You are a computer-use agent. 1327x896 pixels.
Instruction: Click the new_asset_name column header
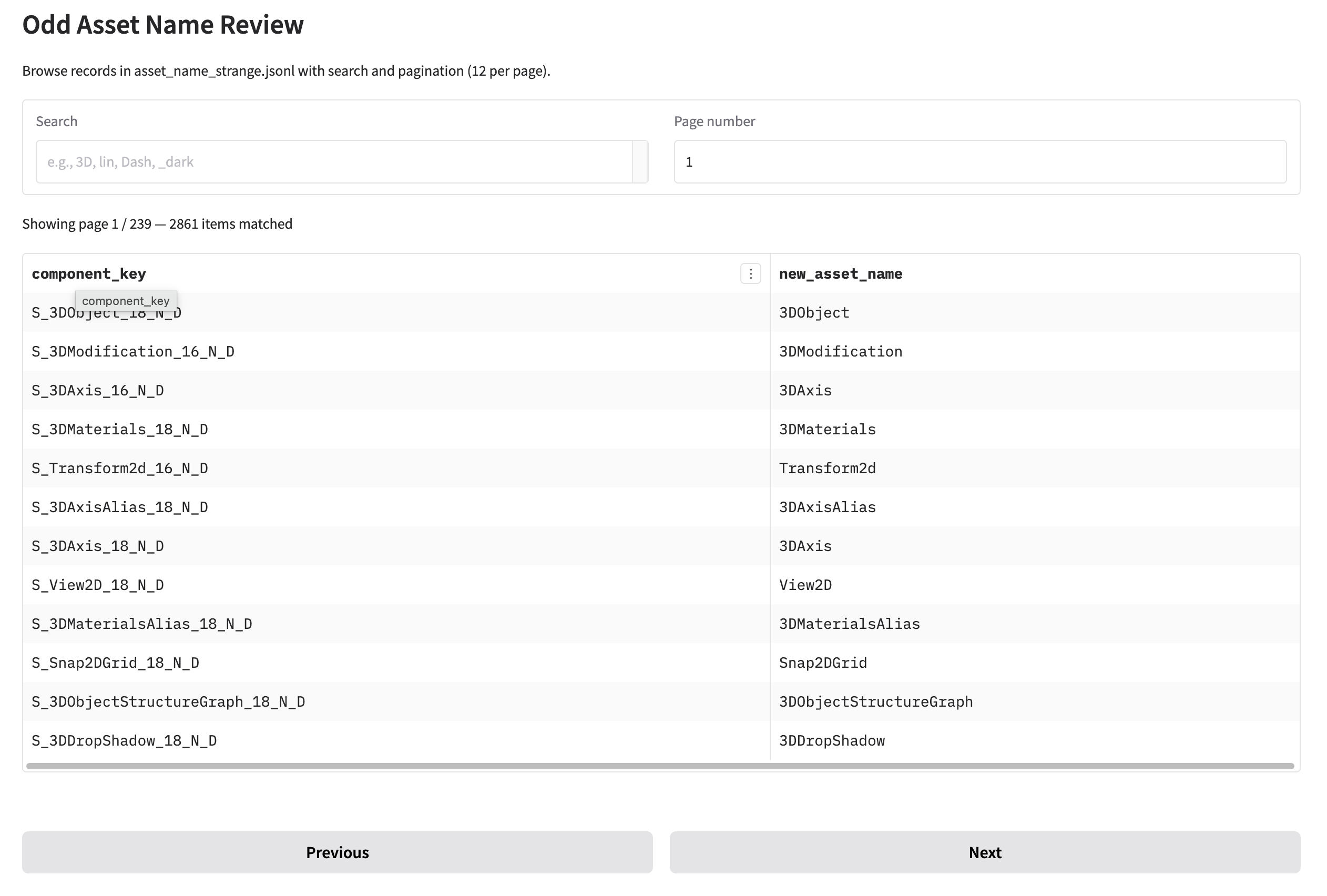tap(841, 273)
